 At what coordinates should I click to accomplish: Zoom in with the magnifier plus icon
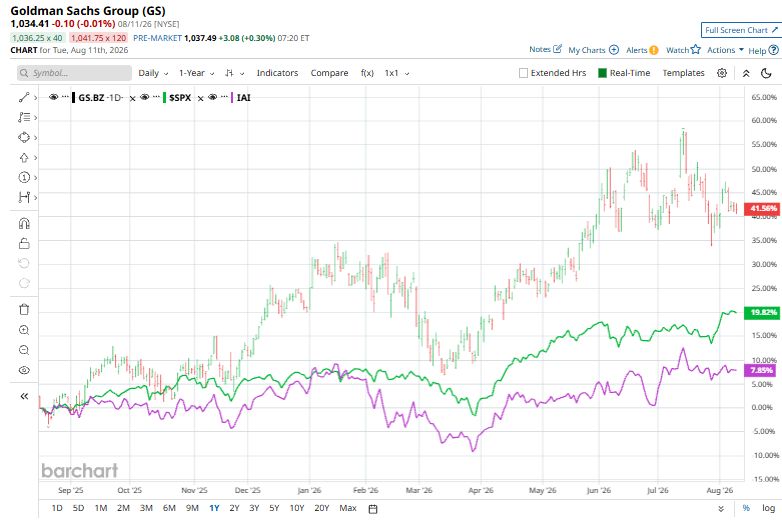tap(24, 330)
